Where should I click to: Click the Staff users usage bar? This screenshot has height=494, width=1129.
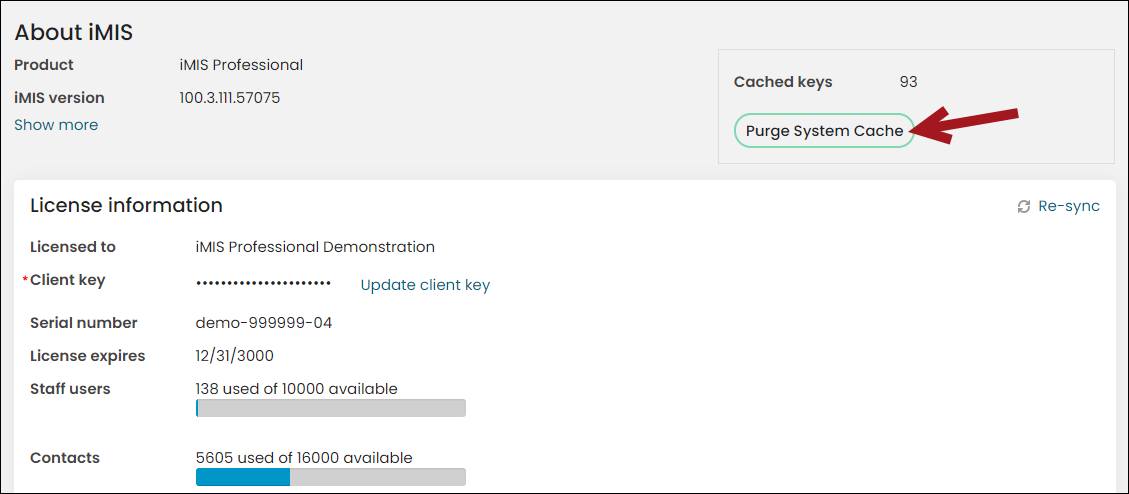(x=330, y=408)
